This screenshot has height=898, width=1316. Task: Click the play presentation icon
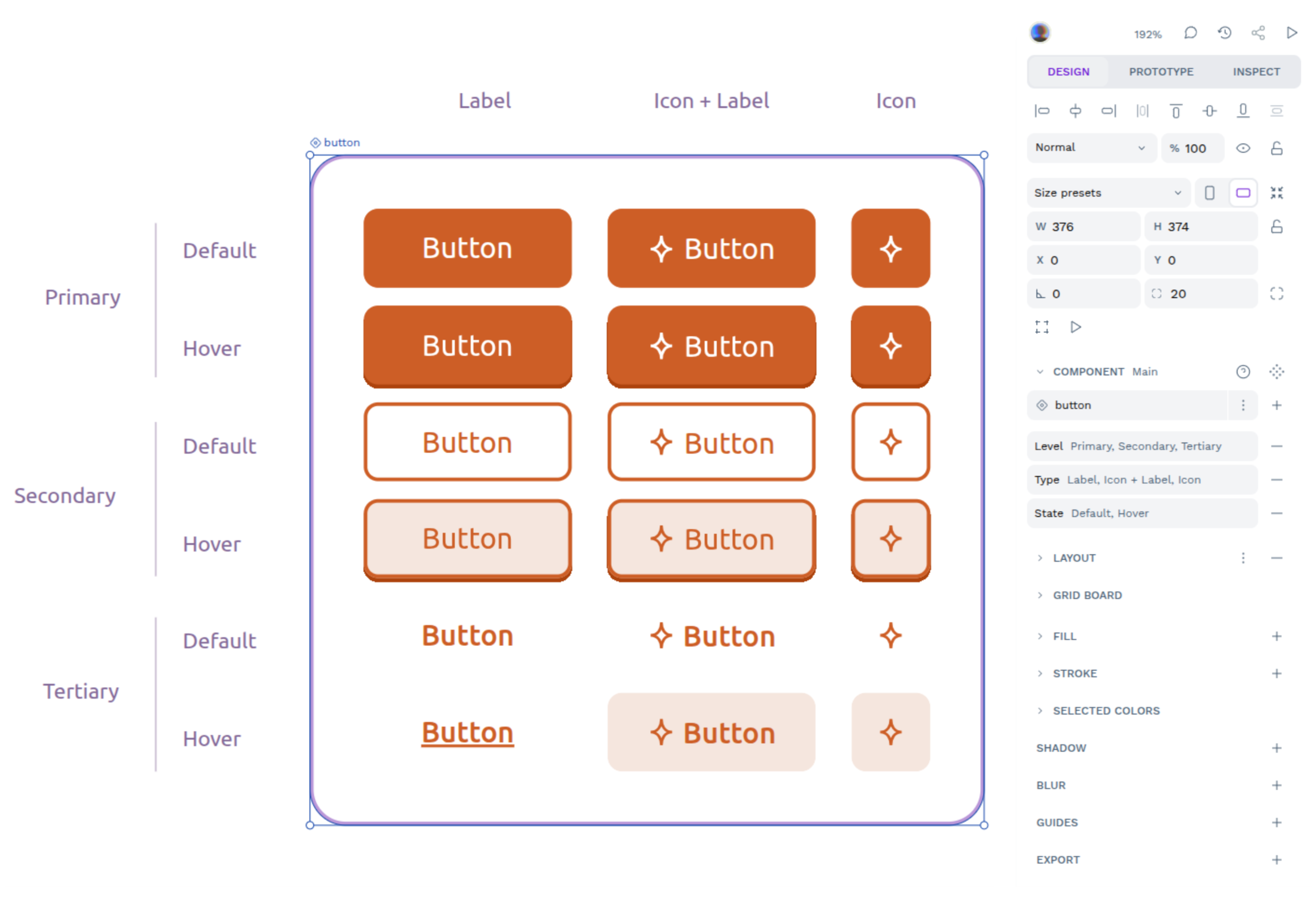point(1292,33)
